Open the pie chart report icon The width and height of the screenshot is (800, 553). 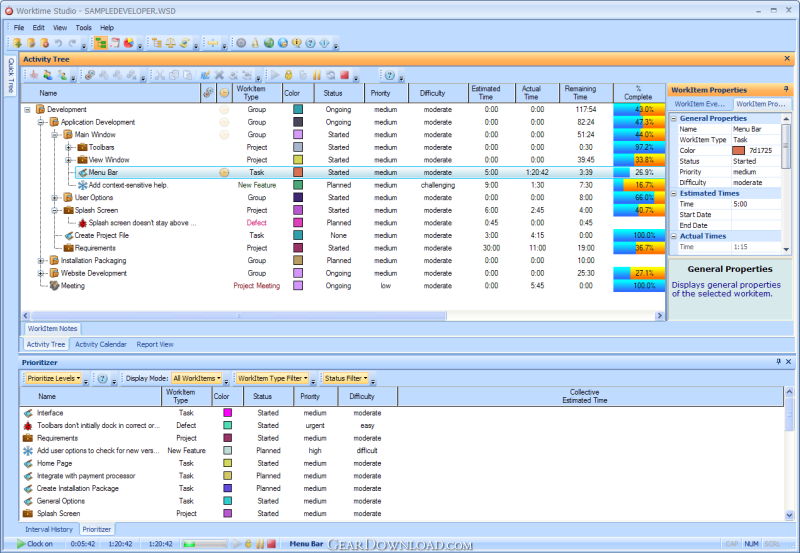coord(129,43)
